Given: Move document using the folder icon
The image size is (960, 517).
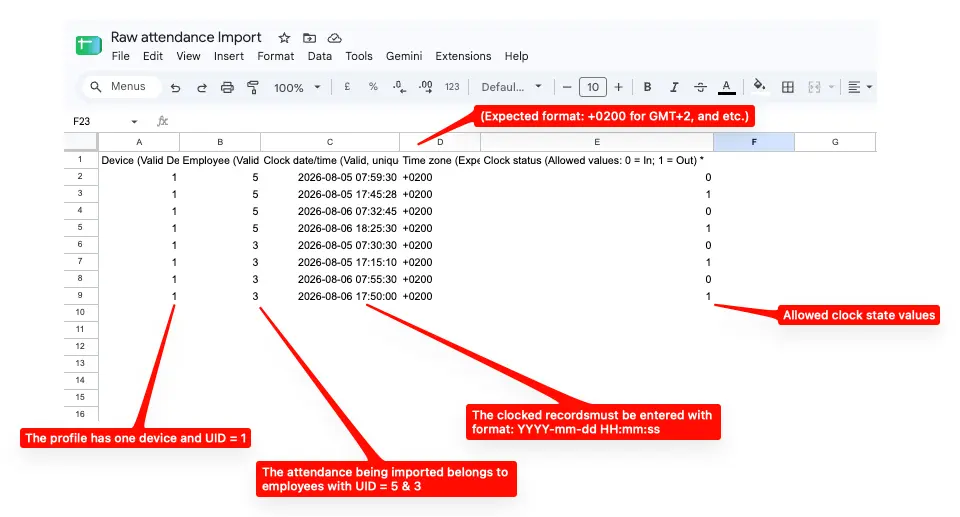Looking at the screenshot, I should 309,38.
